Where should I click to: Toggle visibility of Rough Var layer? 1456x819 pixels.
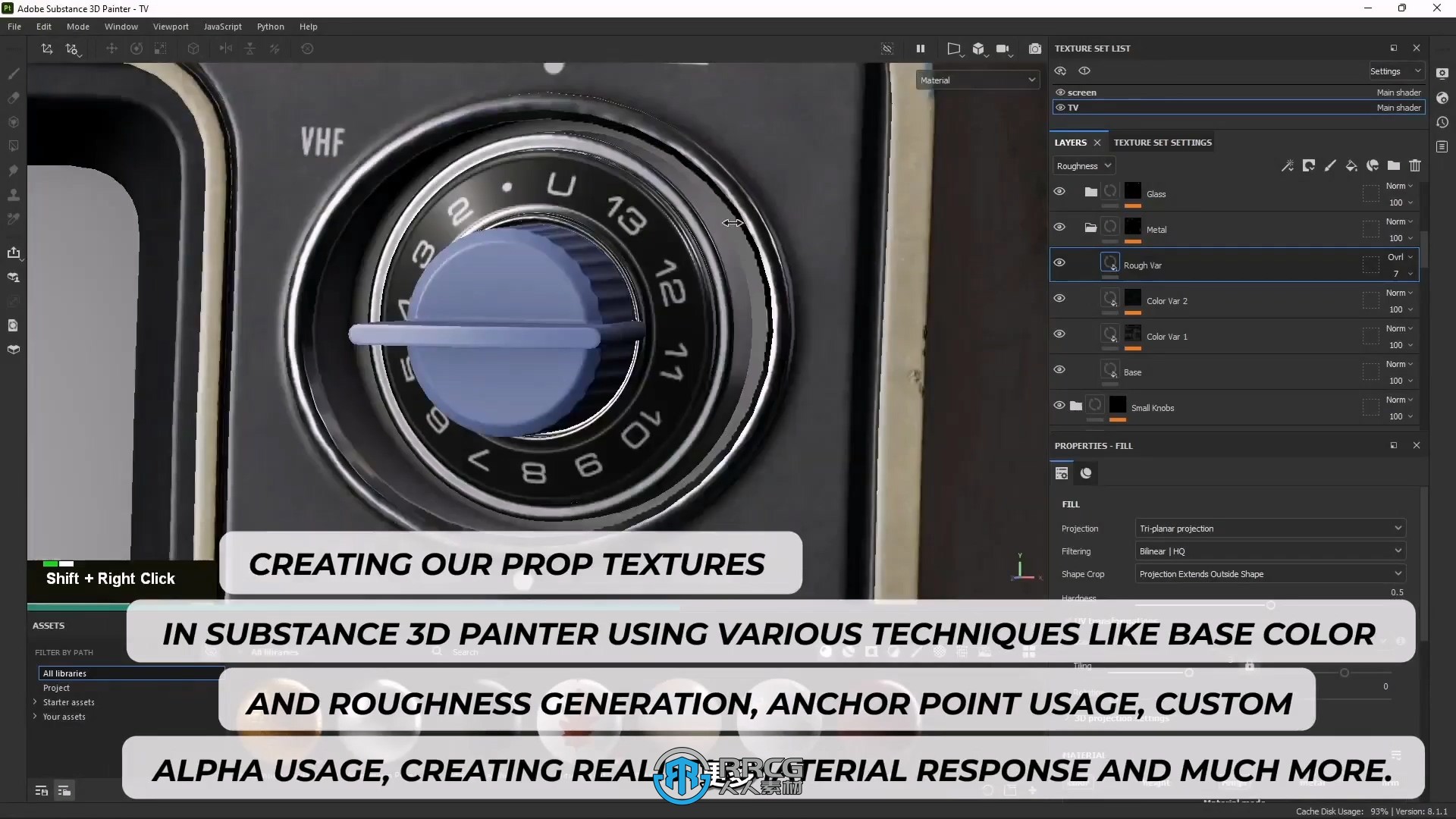pos(1059,263)
